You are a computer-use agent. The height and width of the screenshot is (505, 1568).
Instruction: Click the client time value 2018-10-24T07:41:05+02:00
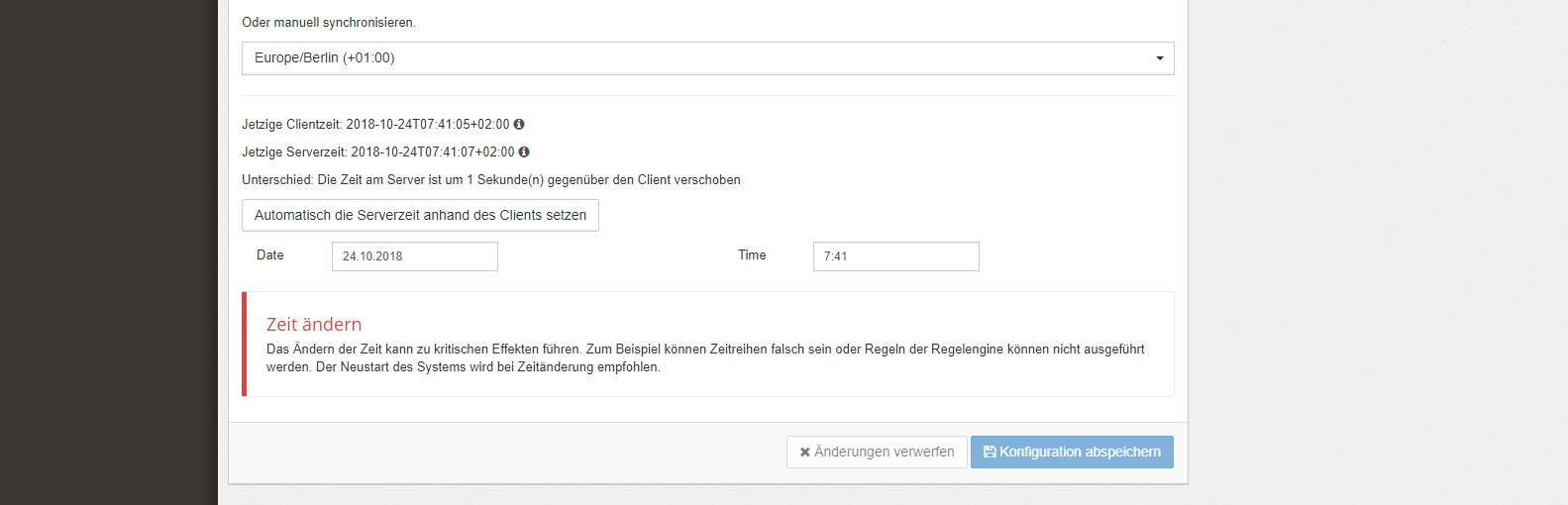tap(428, 125)
